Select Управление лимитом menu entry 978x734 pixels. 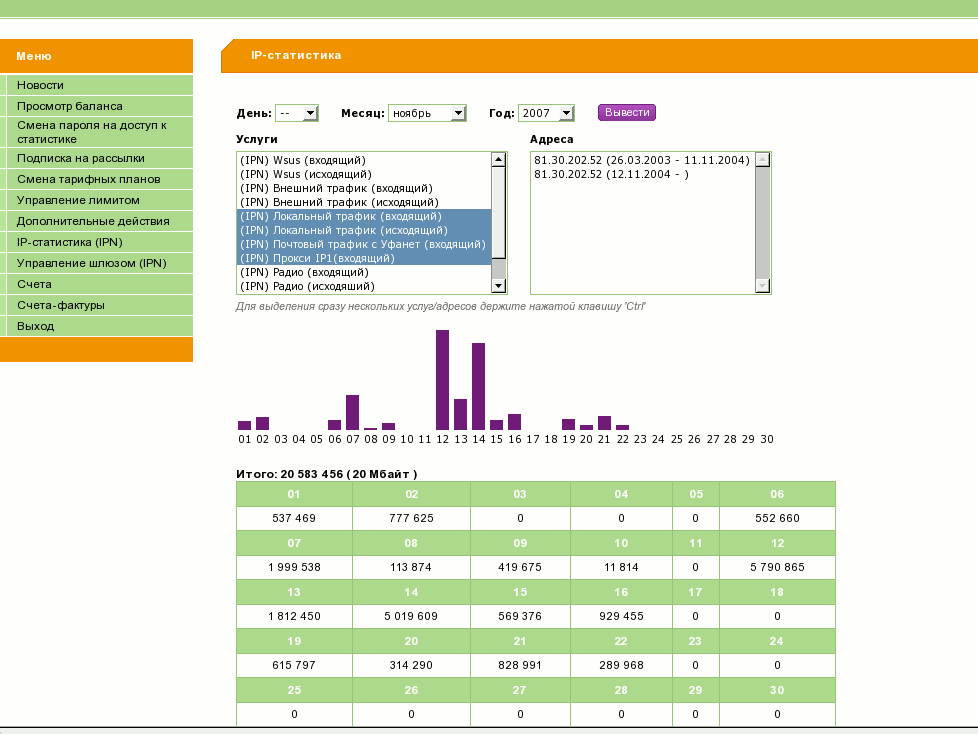coord(78,200)
